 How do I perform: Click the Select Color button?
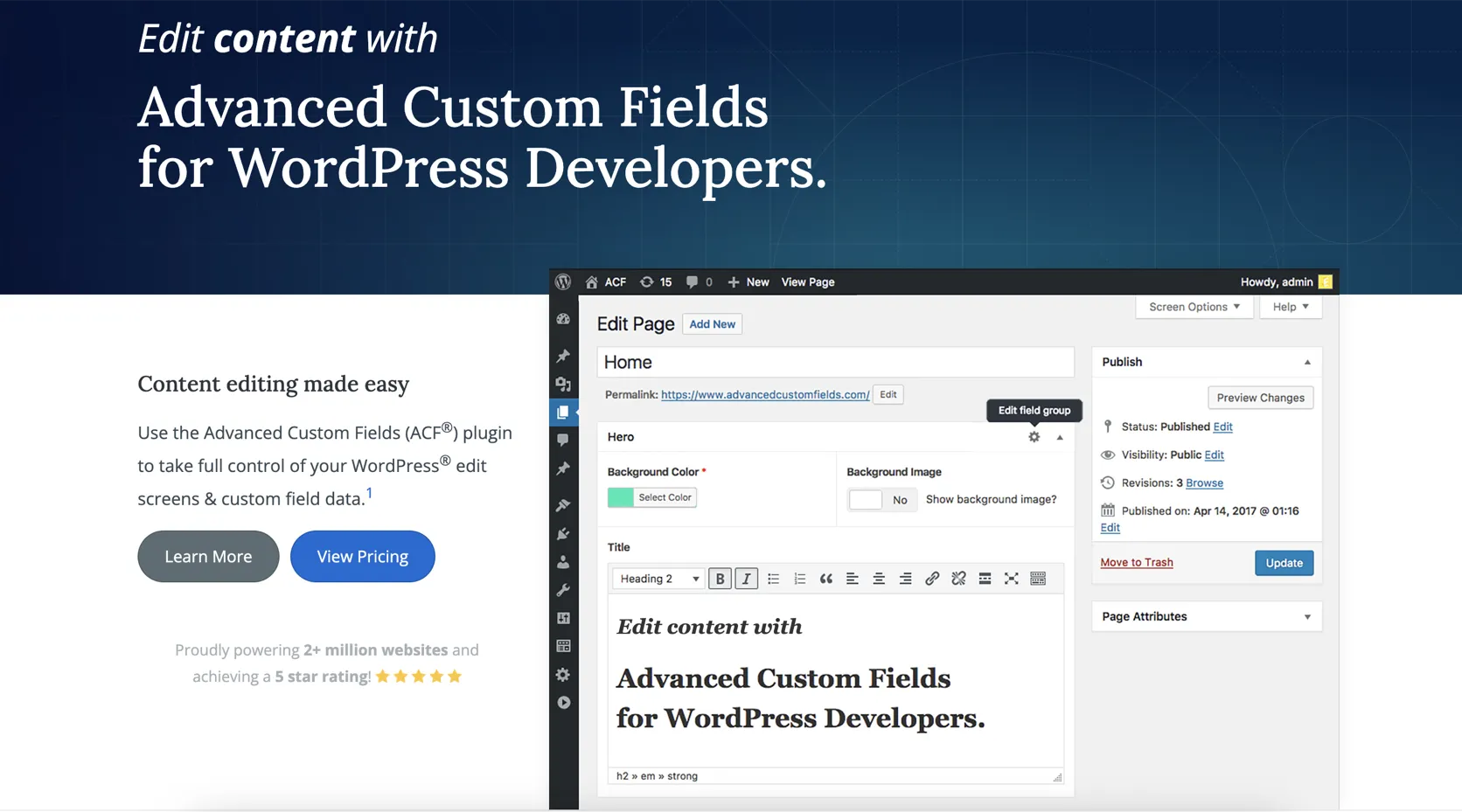pos(665,497)
